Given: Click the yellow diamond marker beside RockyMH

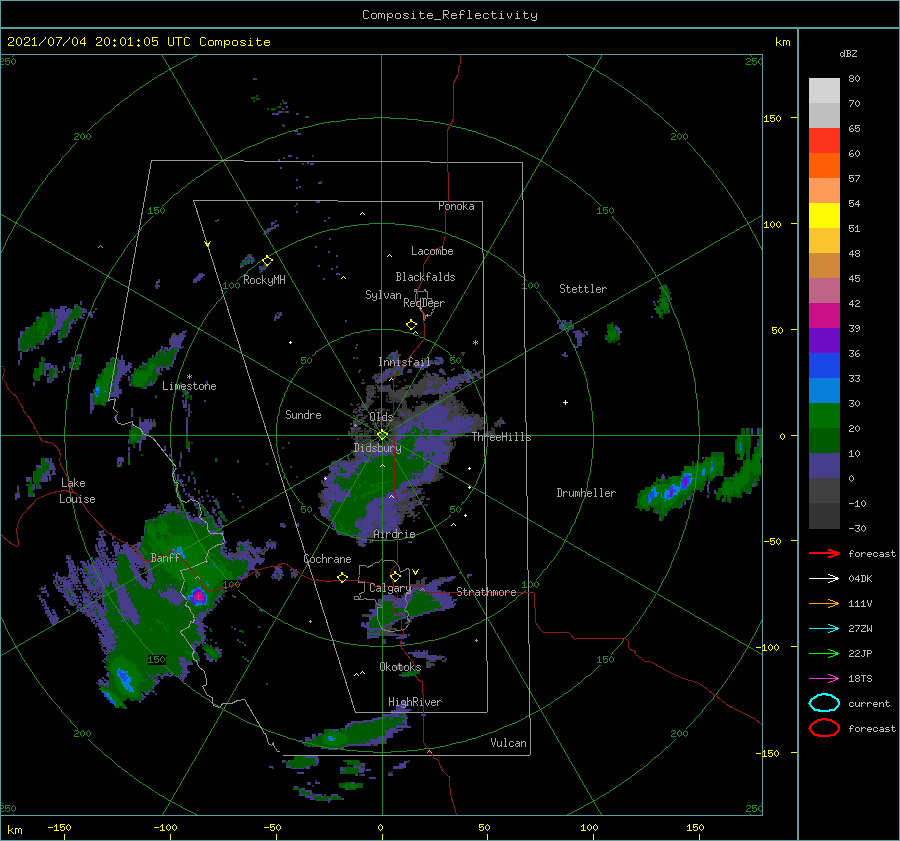Looking at the screenshot, I should click(267, 261).
